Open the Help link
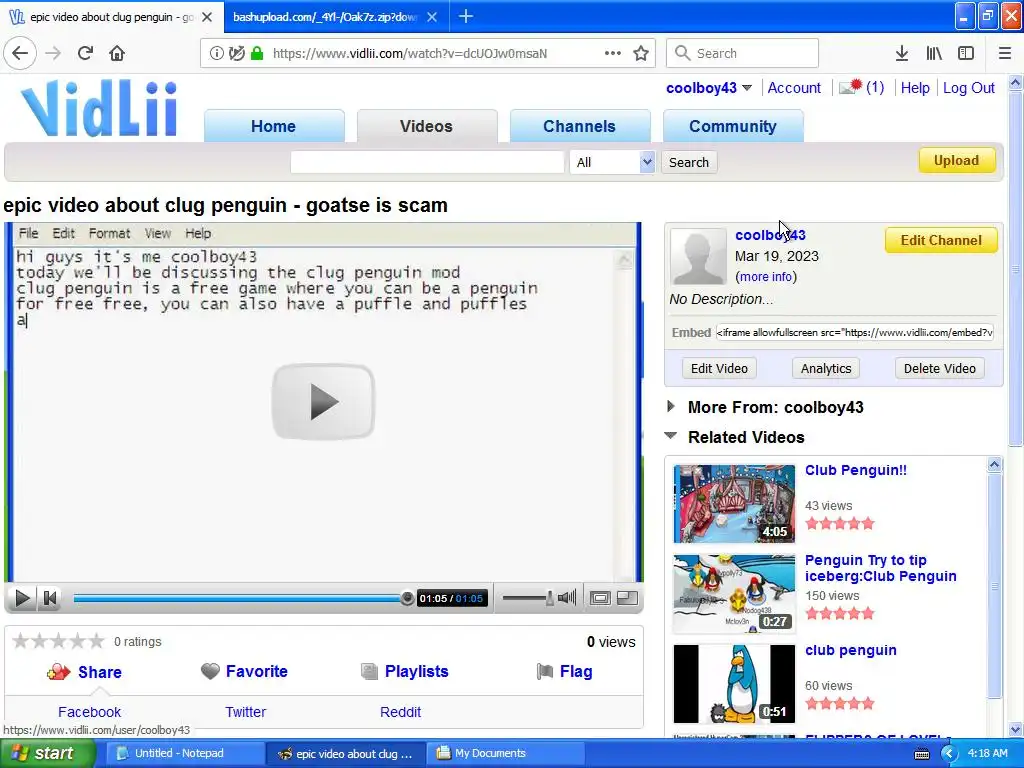The width and height of the screenshot is (1024, 768). pos(915,88)
